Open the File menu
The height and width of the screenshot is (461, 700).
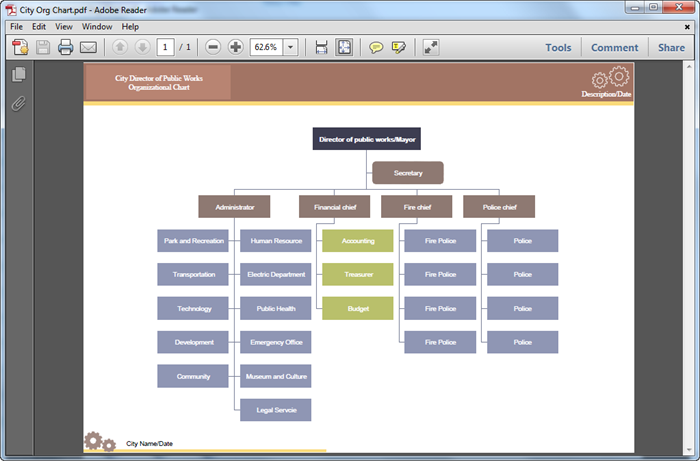point(16,26)
